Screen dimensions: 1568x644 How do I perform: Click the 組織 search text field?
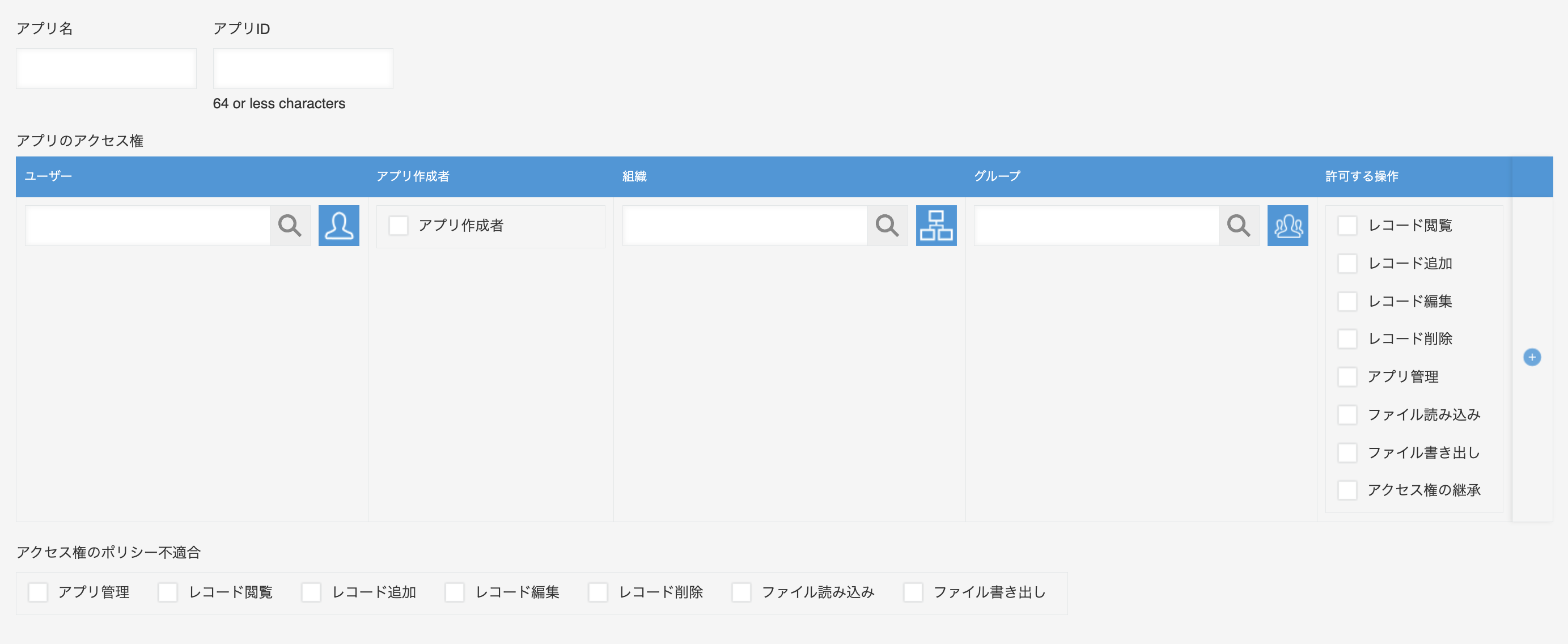point(745,226)
